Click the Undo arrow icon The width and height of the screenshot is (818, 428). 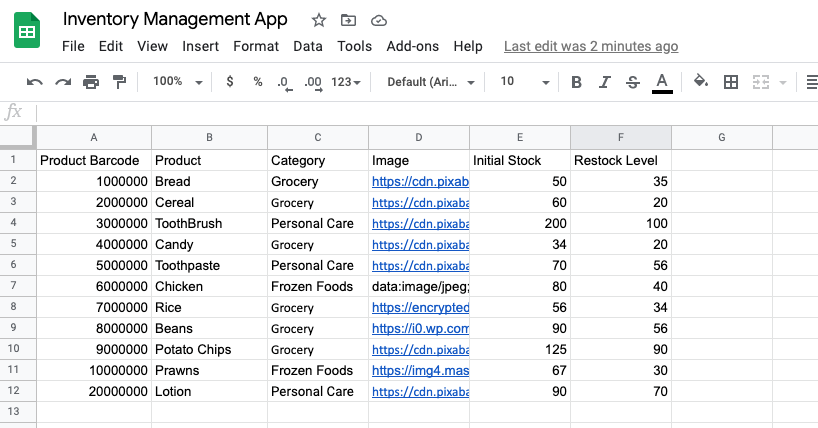34,82
